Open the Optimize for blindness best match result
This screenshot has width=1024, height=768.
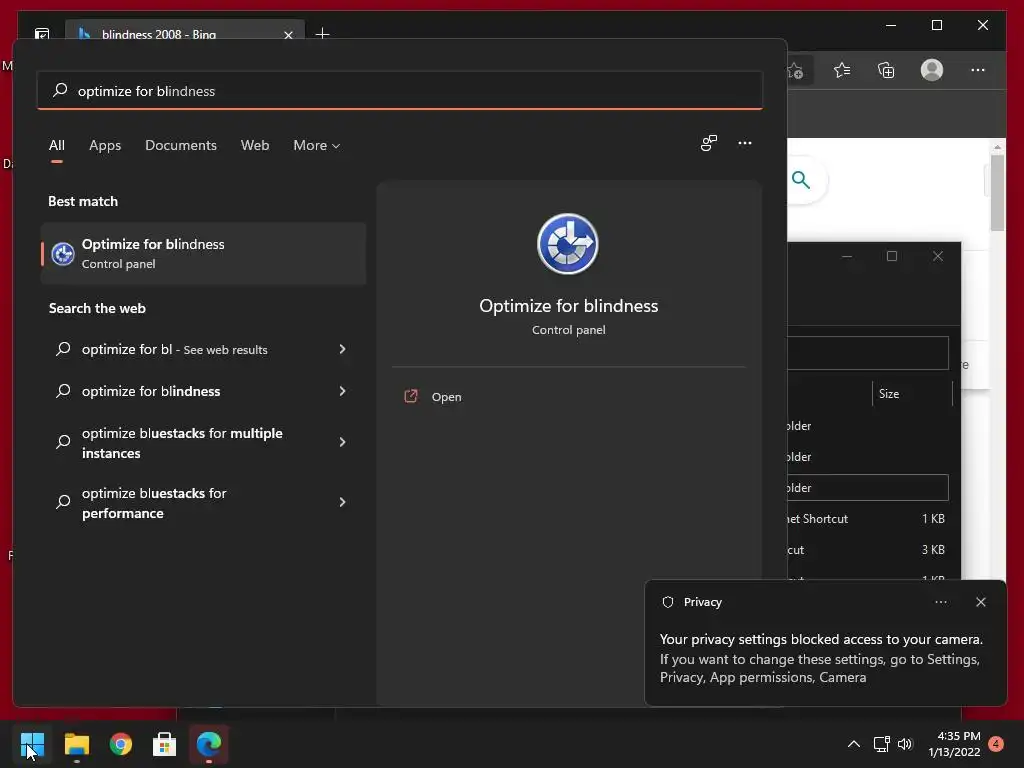(x=203, y=253)
